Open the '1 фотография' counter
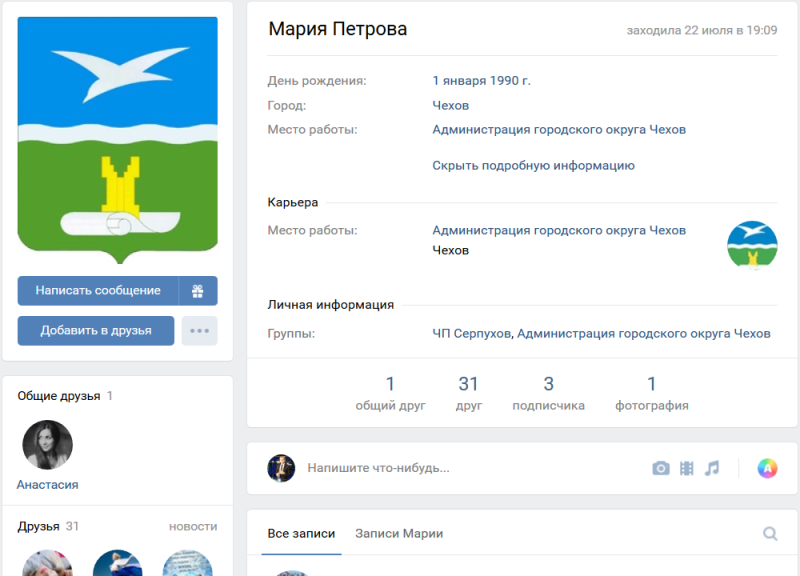The width and height of the screenshot is (800, 576). 652,393
